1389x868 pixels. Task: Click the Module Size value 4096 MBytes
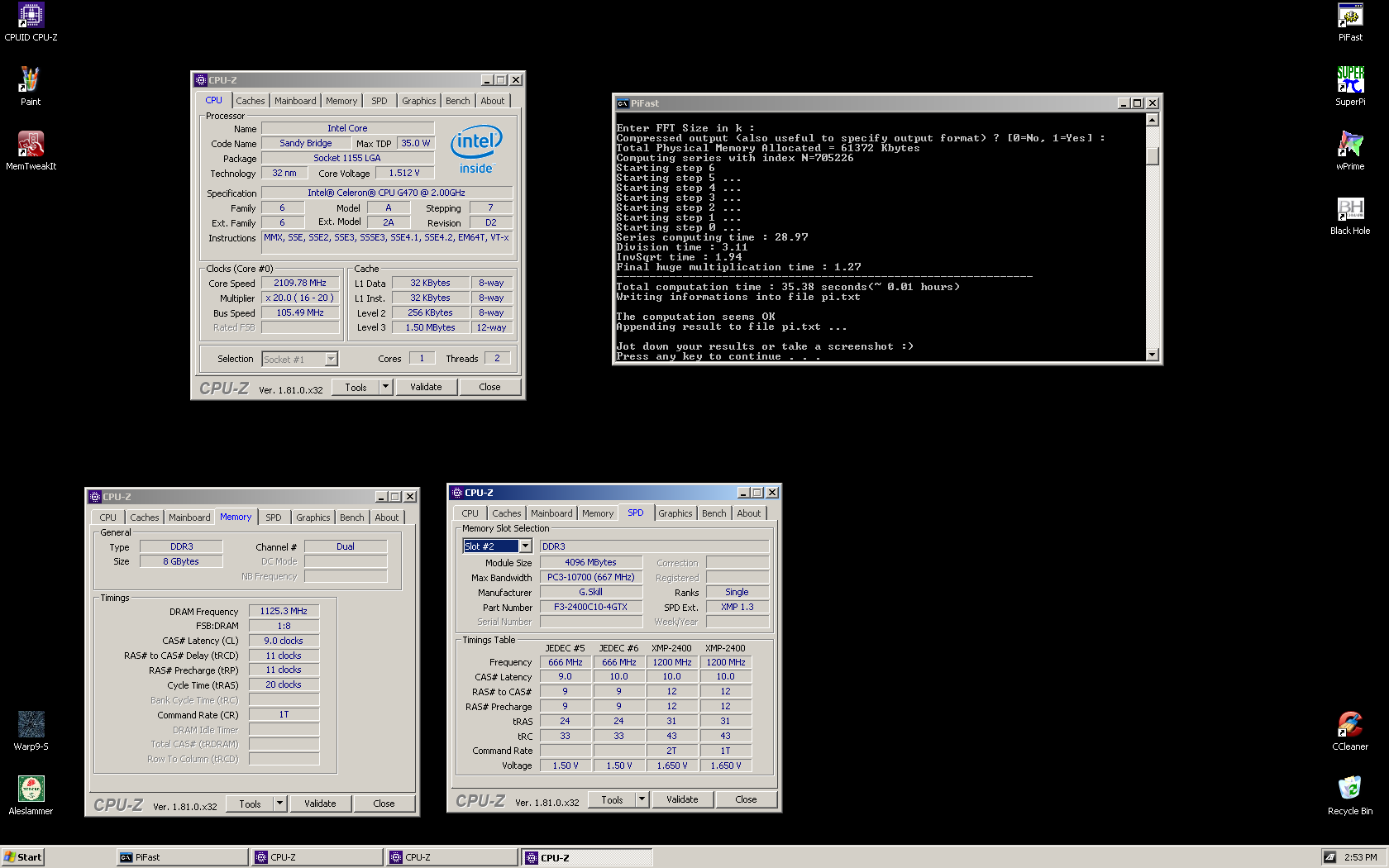coord(590,562)
